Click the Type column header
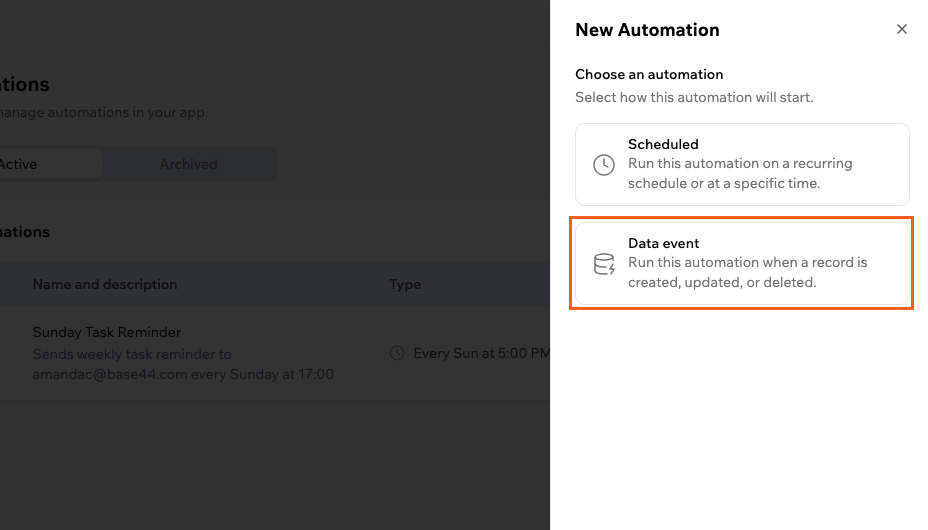Viewport: 928px width, 530px height. [405, 285]
